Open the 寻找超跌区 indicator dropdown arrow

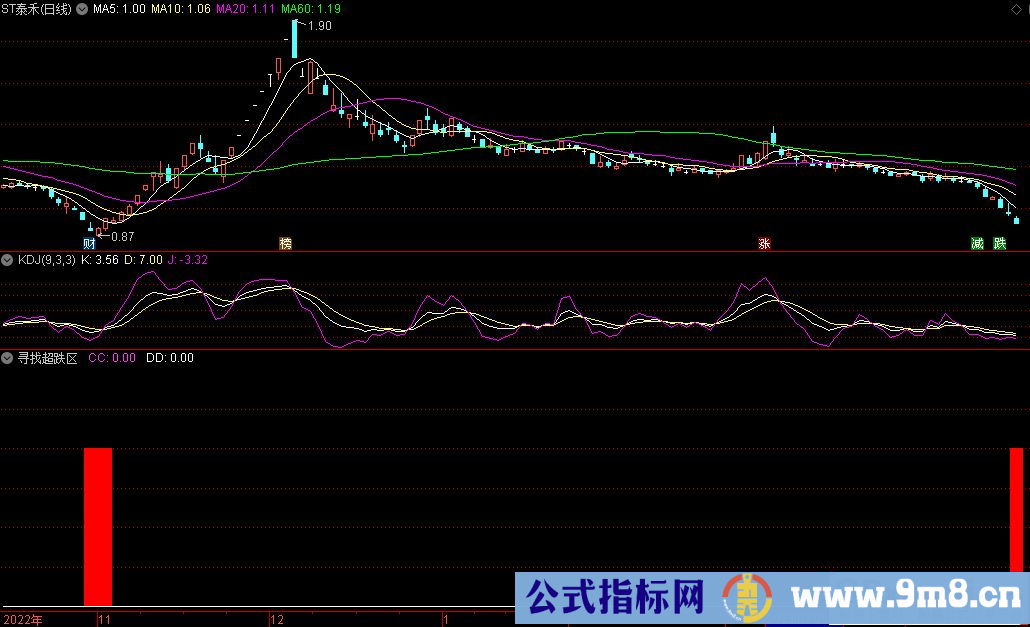pos(7,358)
